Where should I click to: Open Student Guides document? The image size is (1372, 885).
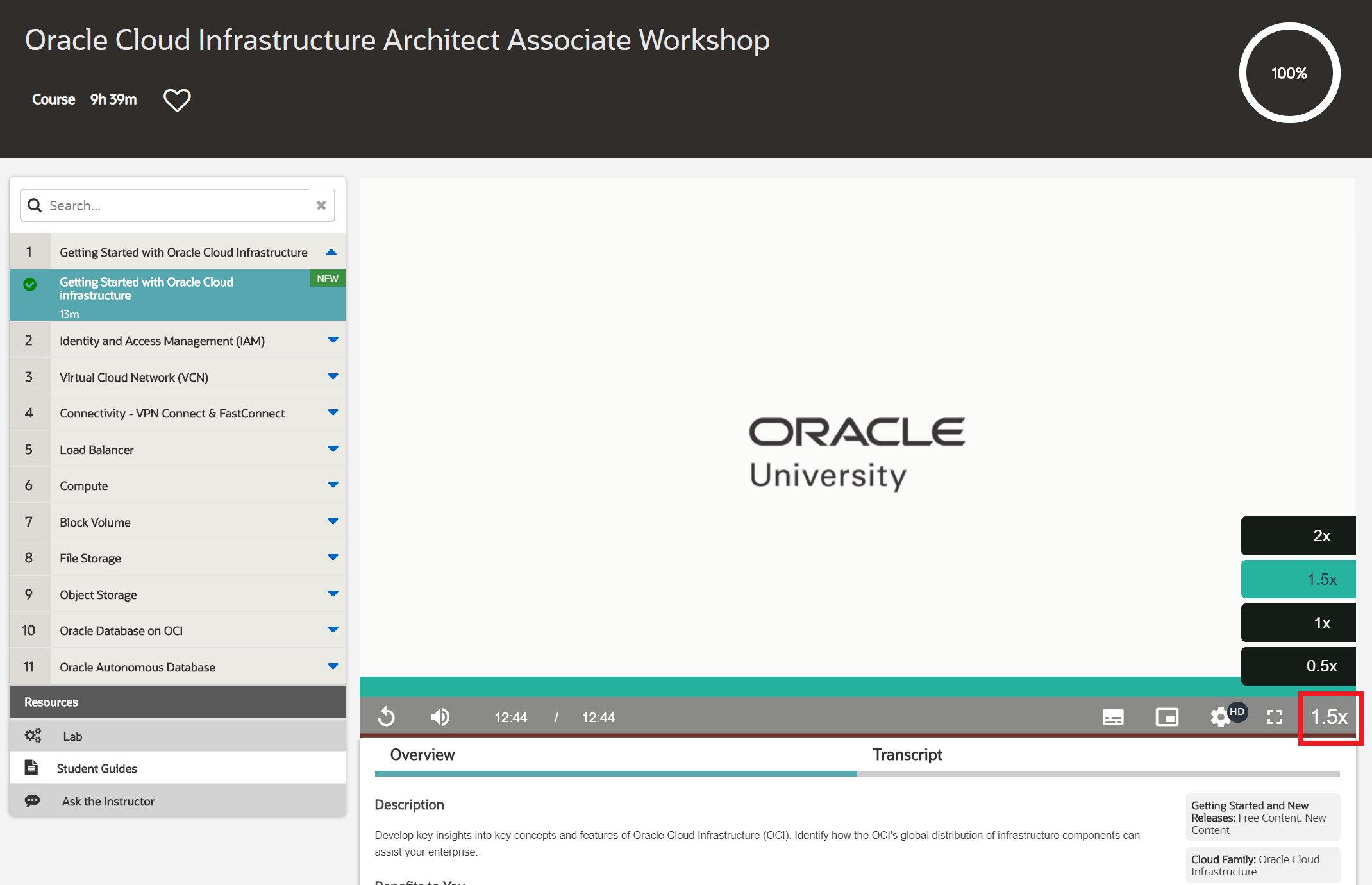[x=96, y=768]
